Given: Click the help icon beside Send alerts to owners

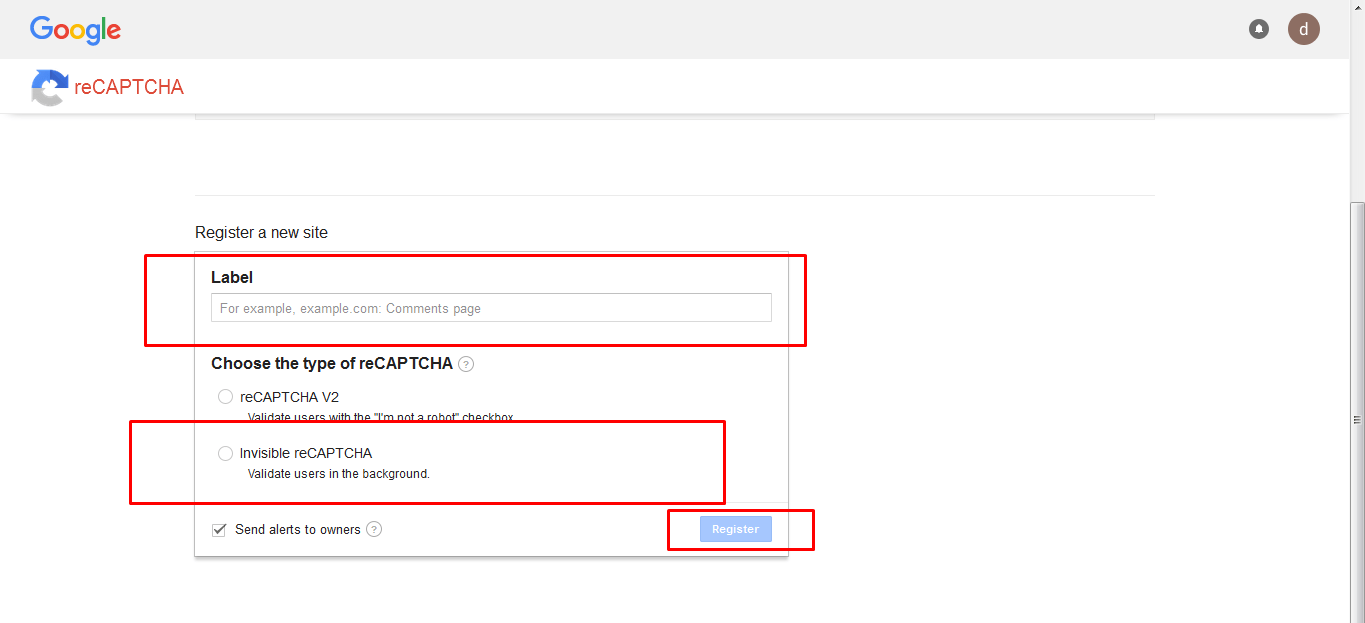Looking at the screenshot, I should pyautogui.click(x=373, y=529).
